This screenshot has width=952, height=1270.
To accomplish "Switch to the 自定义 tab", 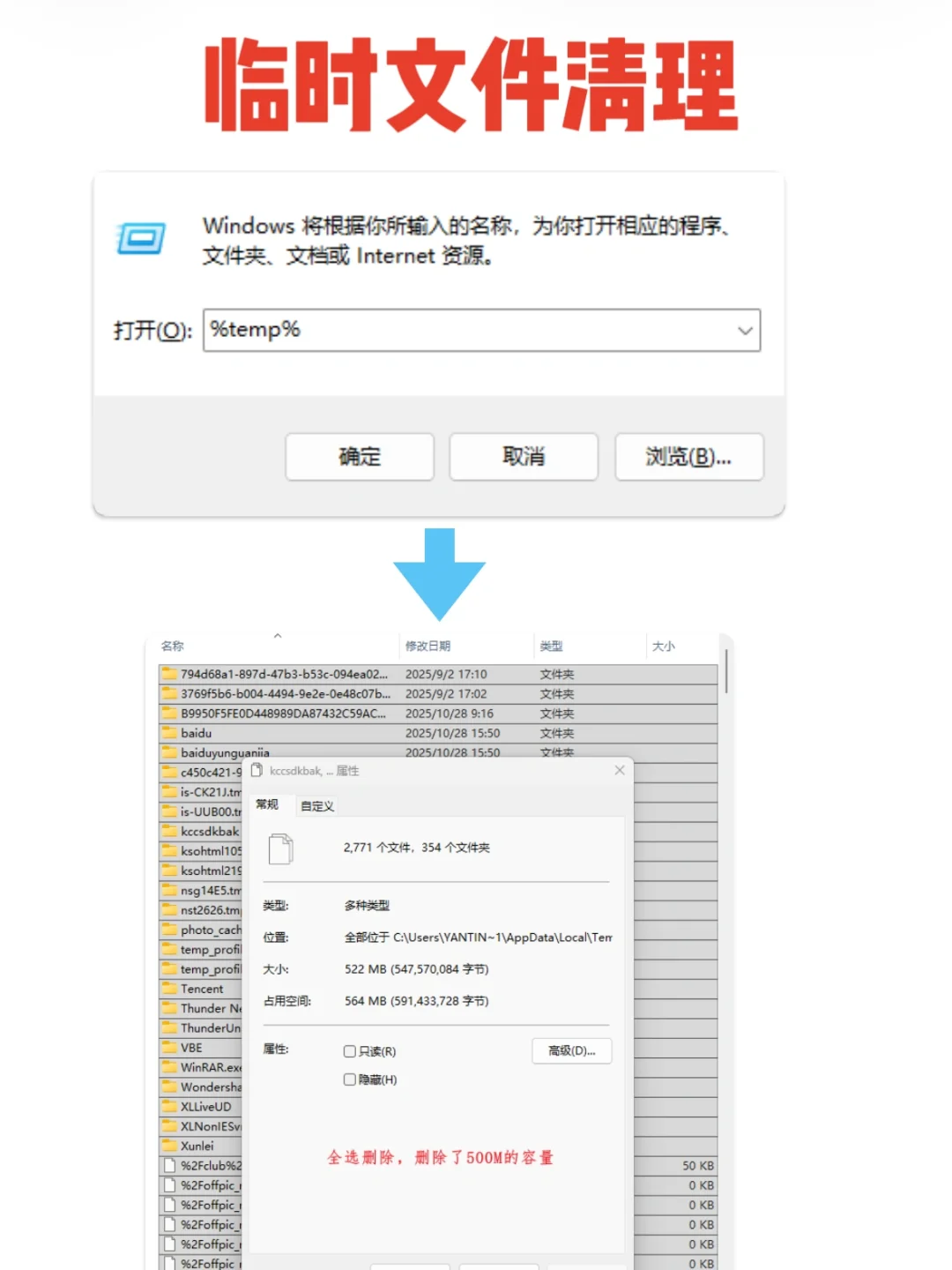I will [x=316, y=805].
